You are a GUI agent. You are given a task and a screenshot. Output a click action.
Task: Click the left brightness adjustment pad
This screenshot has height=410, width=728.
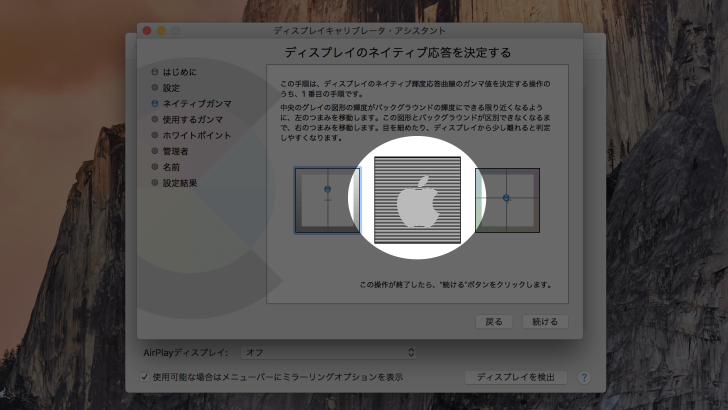pos(327,200)
